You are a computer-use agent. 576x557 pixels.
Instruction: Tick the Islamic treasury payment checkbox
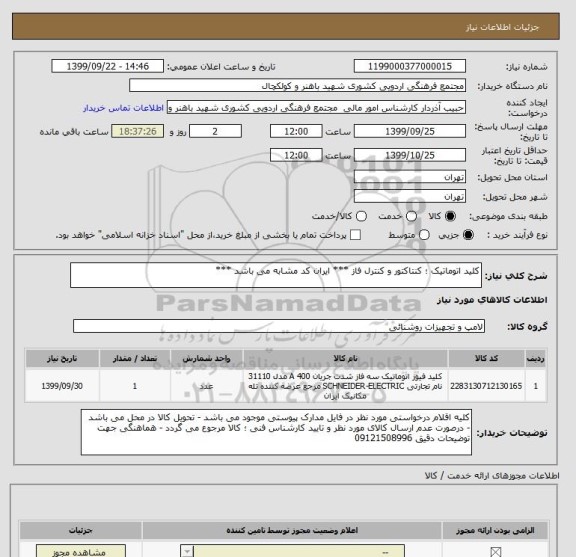[x=355, y=235]
